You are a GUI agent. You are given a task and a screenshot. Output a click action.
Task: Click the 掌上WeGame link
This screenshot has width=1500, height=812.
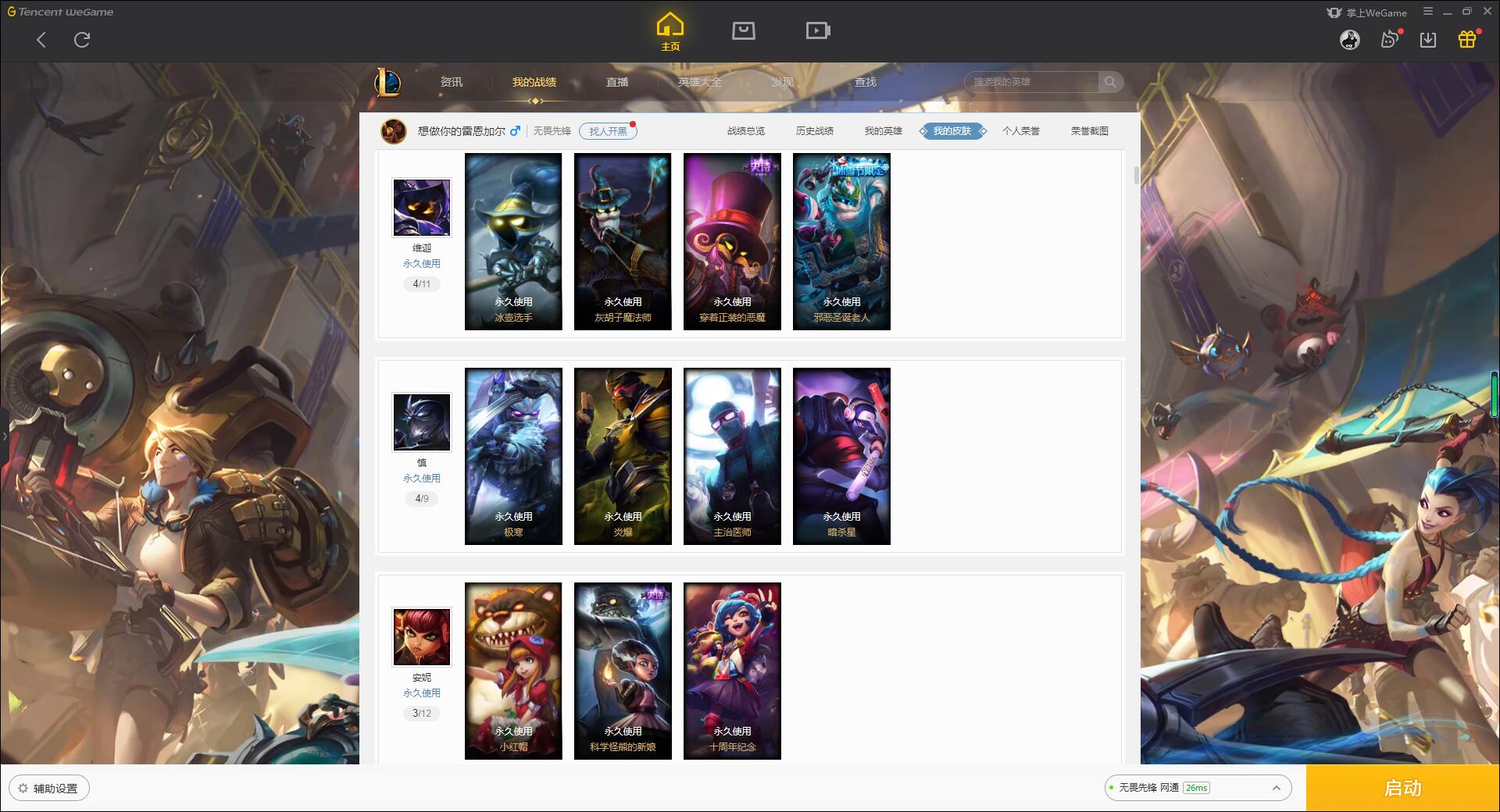pyautogui.click(x=1366, y=12)
